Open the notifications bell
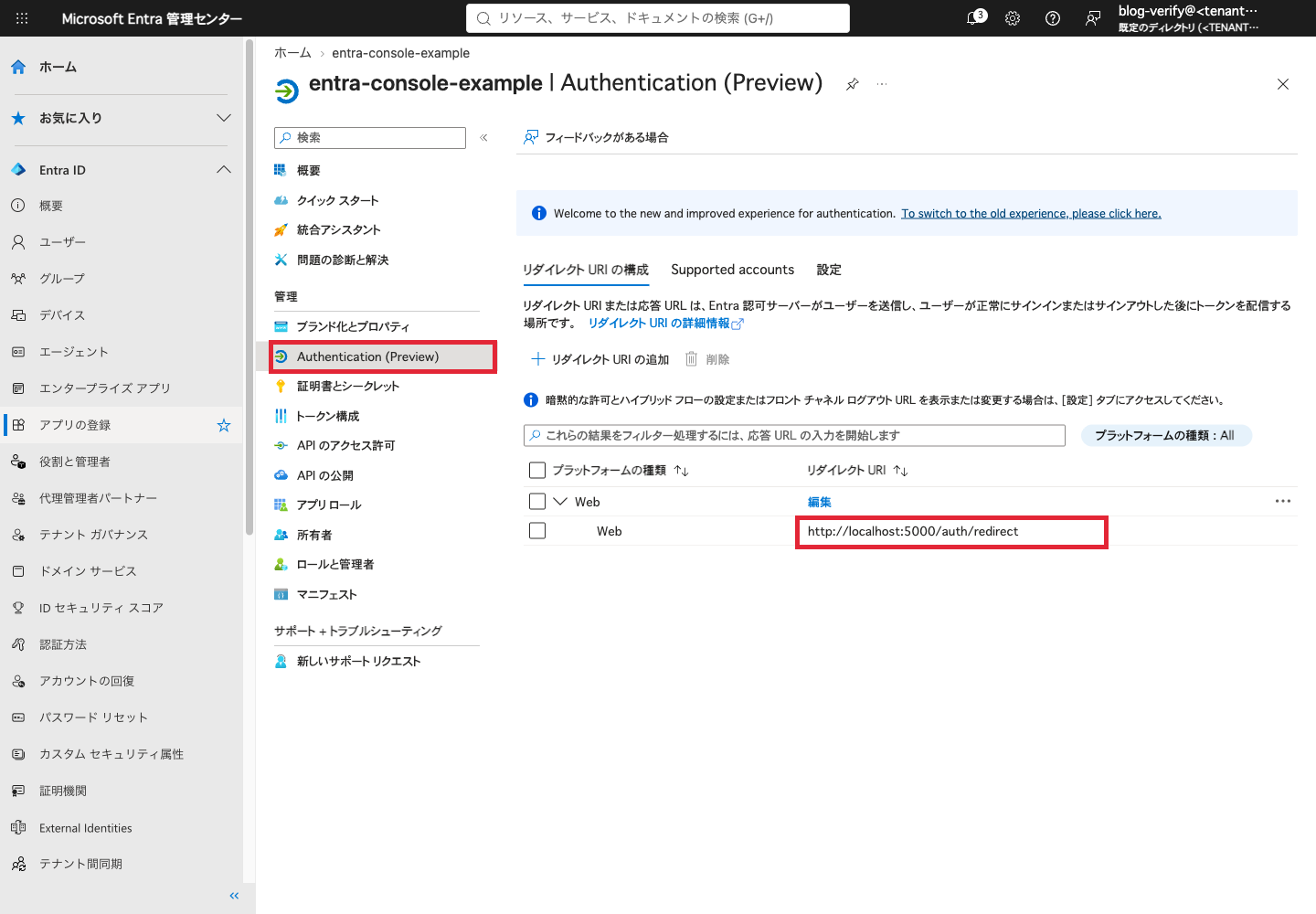 tap(975, 18)
